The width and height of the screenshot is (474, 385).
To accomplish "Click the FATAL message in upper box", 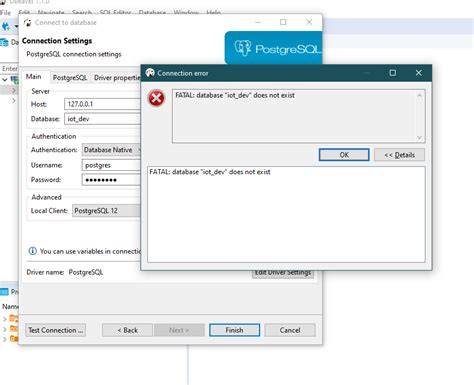I will pos(235,95).
